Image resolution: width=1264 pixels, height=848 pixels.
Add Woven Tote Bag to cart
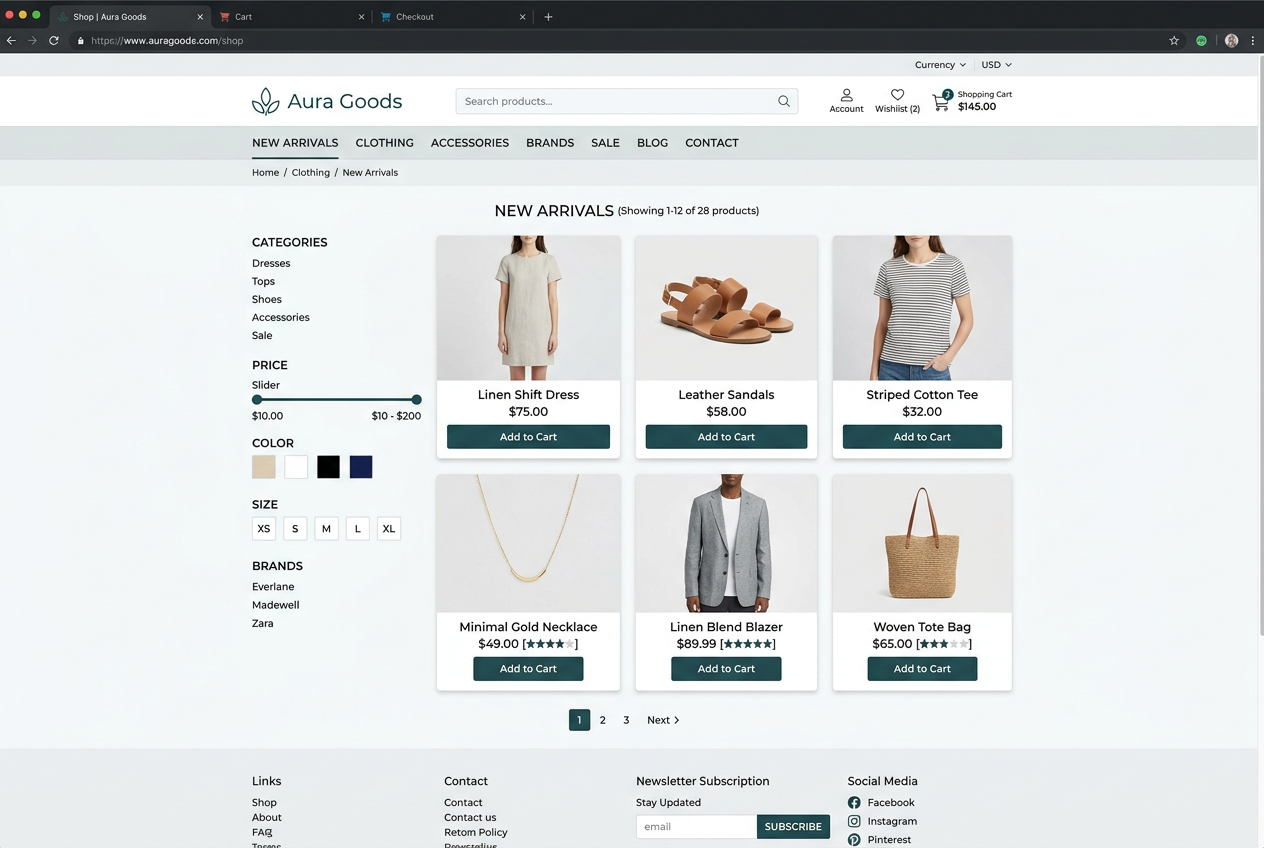click(x=922, y=669)
